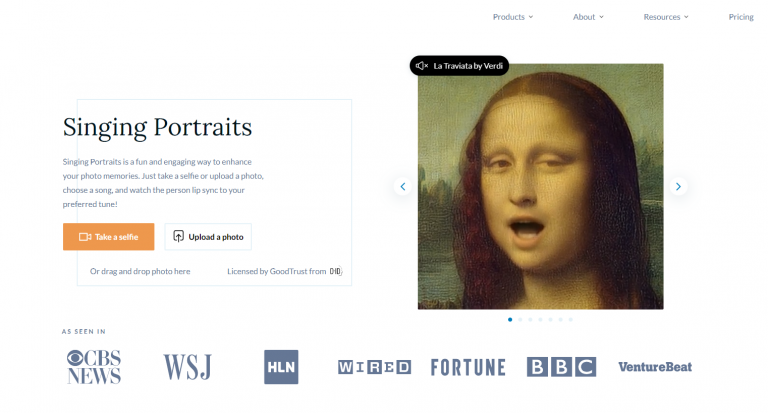Click the HLN logo
768x413 pixels.
pyautogui.click(x=281, y=367)
